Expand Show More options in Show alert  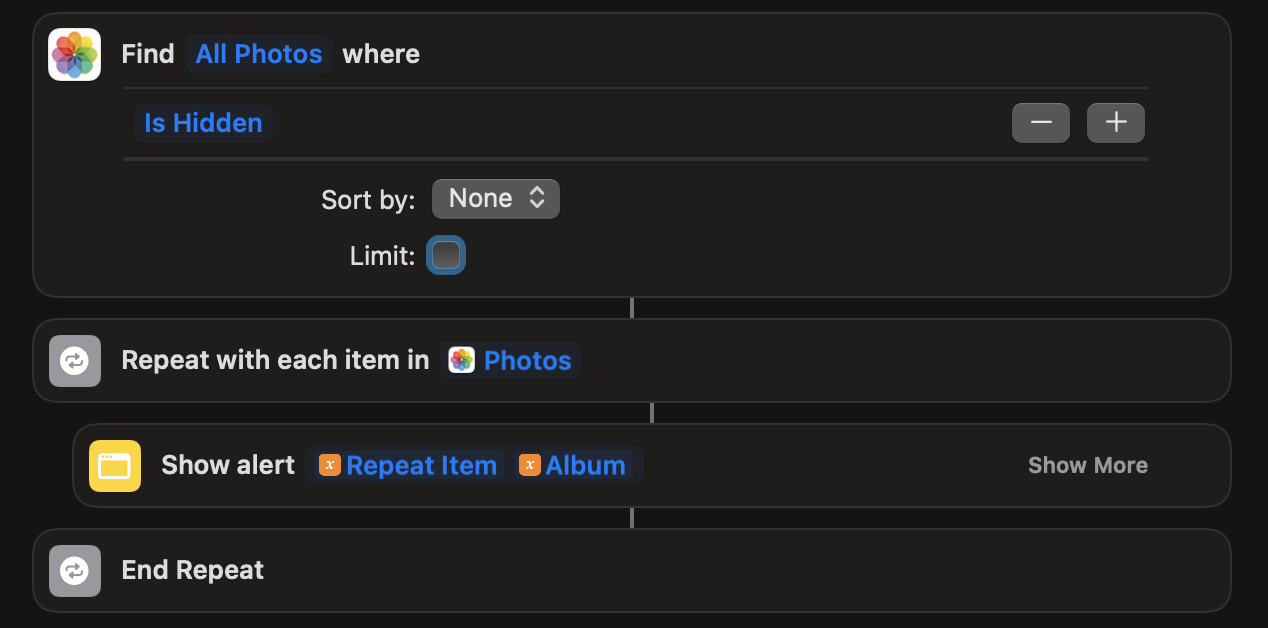(1088, 466)
